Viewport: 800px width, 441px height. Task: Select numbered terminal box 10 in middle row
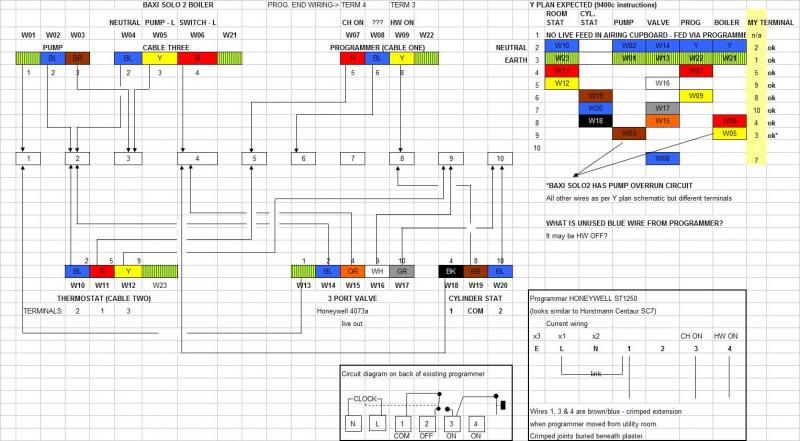pos(497,158)
